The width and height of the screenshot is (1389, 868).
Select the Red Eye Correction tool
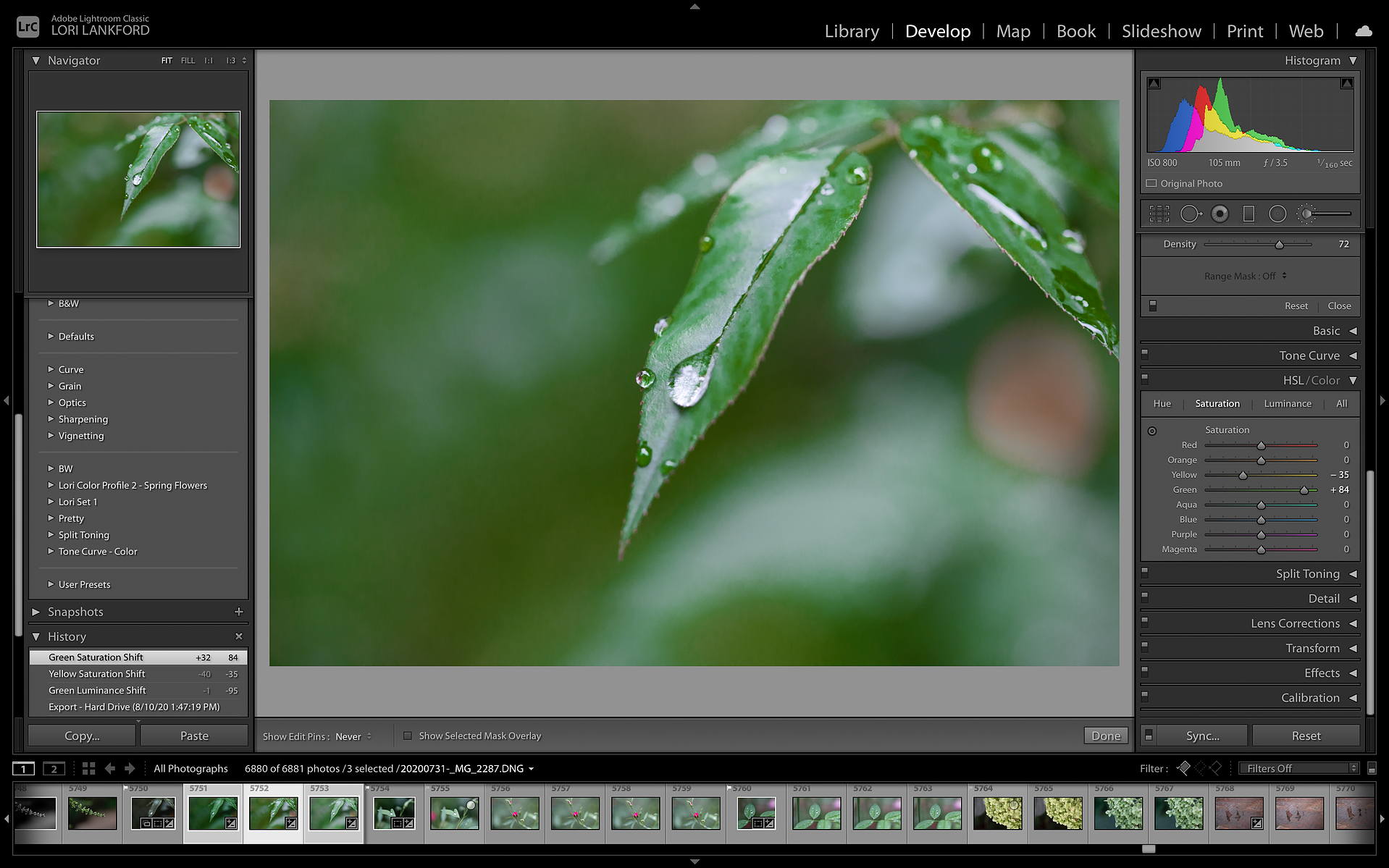[x=1220, y=214]
